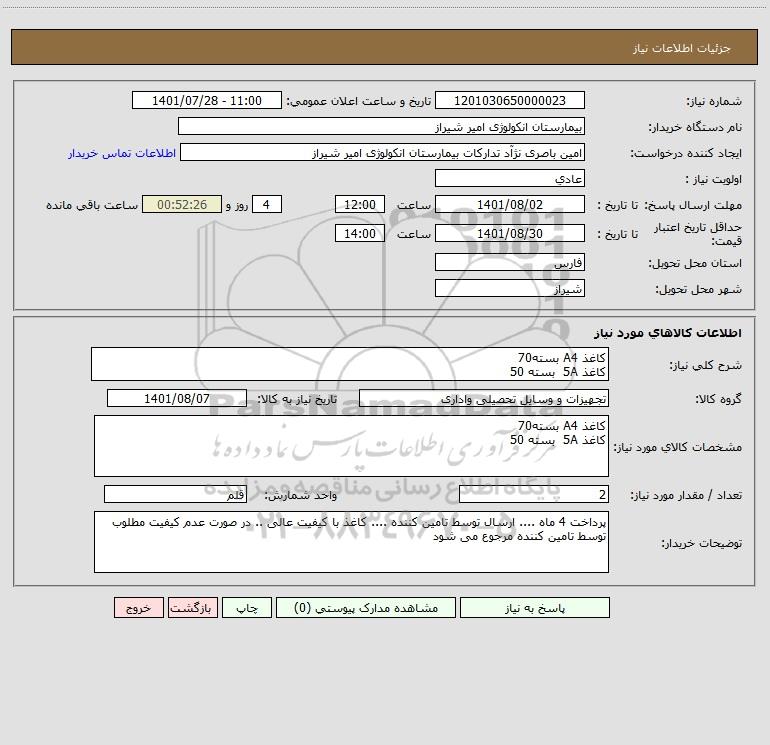The height and width of the screenshot is (745, 770).
Task: Click the تاریخ نیاز به کالا label
Action: click(298, 399)
